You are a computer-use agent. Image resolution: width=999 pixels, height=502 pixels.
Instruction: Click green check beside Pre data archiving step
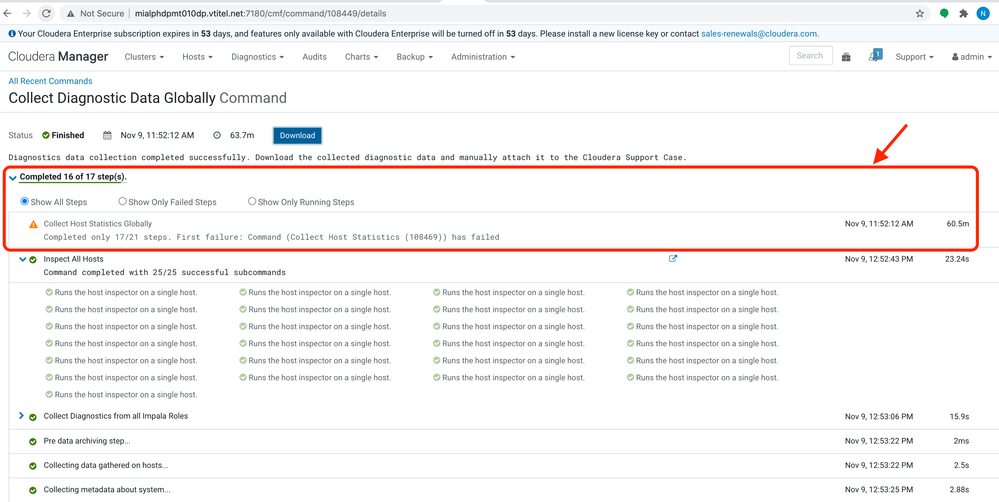coord(32,441)
